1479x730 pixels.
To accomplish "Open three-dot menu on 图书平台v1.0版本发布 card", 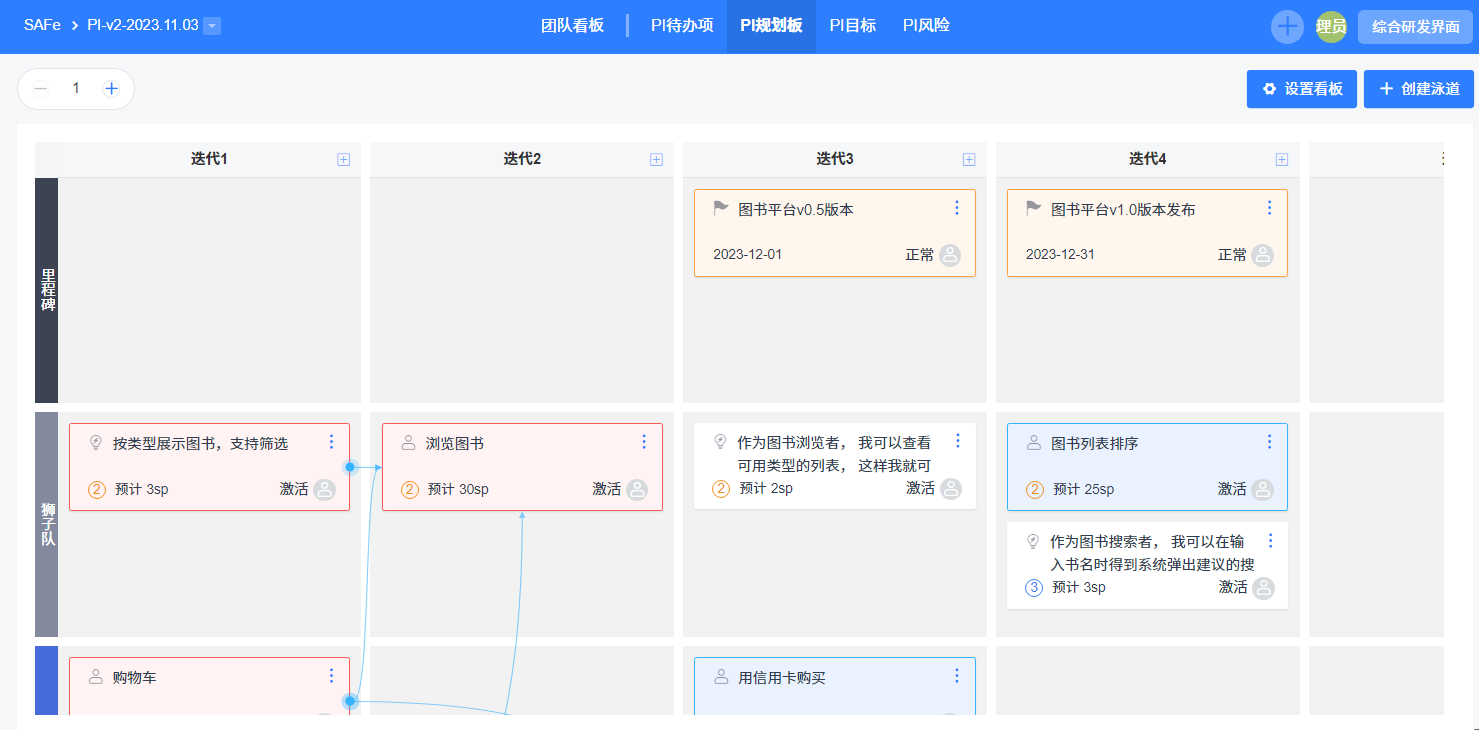I will pyautogui.click(x=1269, y=208).
